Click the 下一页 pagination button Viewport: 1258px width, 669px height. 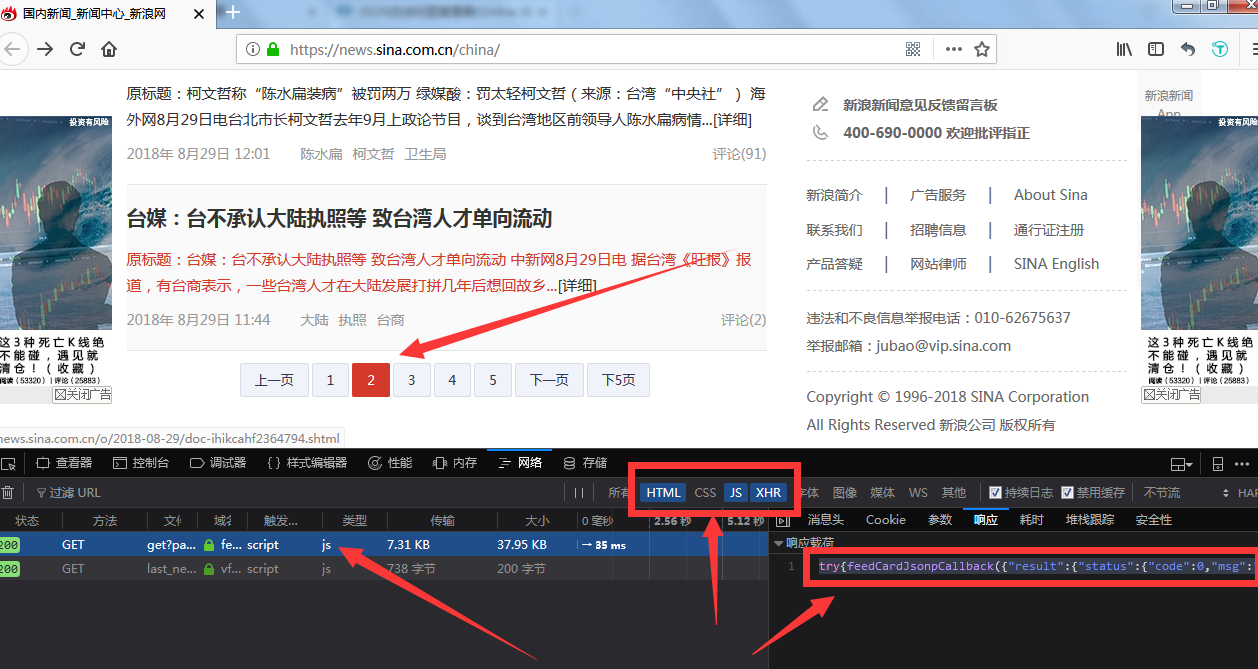(549, 380)
